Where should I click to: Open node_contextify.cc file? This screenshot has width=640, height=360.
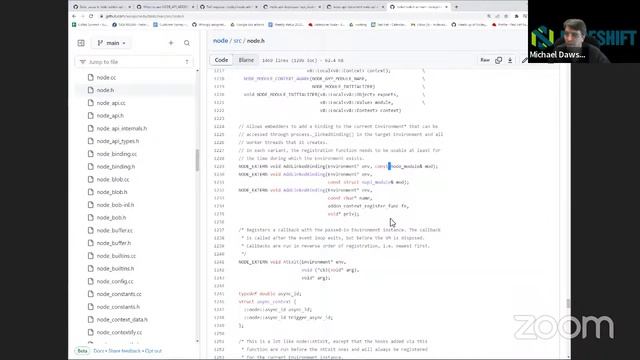click(x=119, y=332)
